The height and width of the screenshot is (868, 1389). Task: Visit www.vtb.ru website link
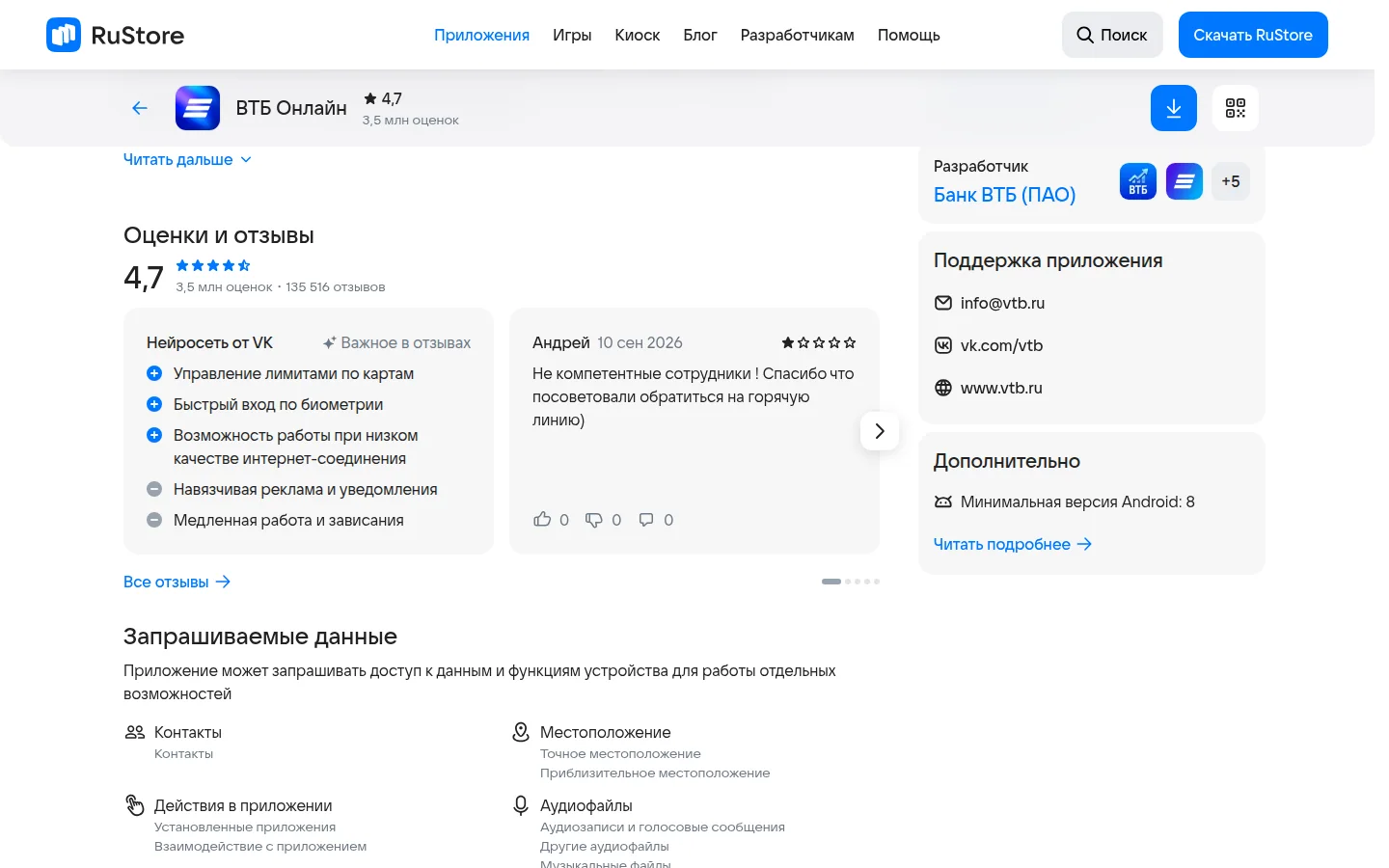coord(1001,388)
